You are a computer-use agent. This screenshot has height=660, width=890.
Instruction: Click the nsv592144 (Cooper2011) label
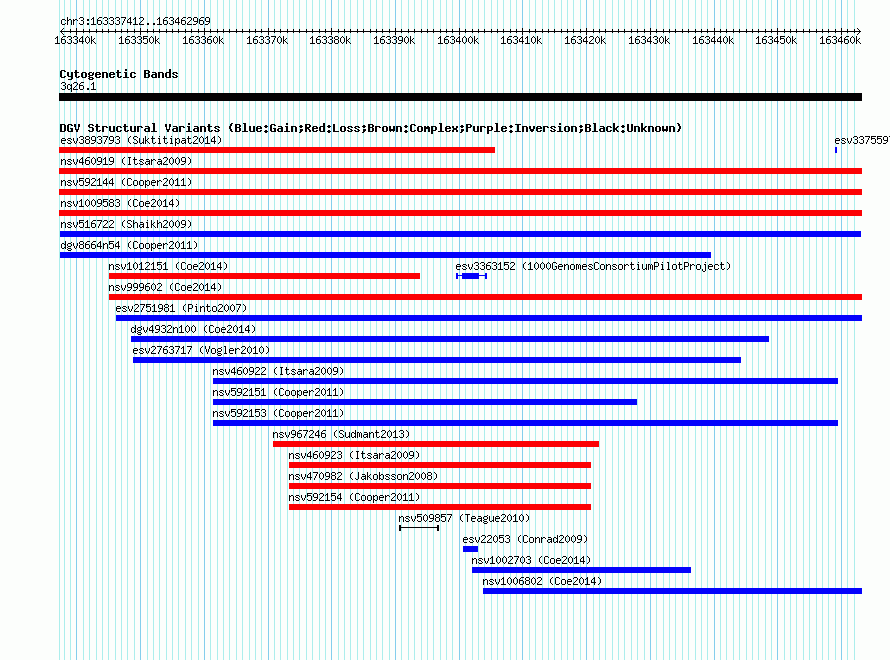tap(126, 182)
